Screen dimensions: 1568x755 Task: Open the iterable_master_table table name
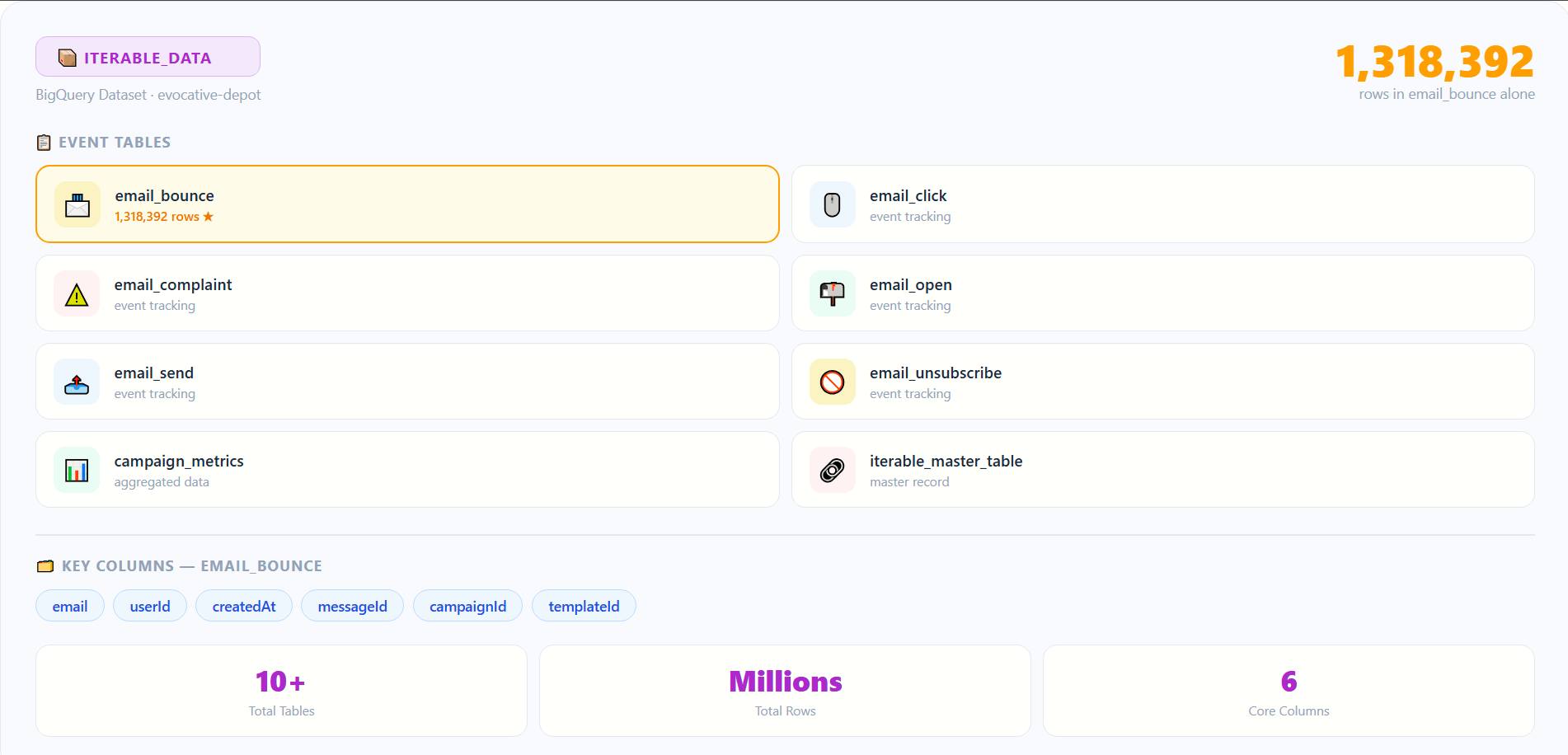(x=946, y=461)
